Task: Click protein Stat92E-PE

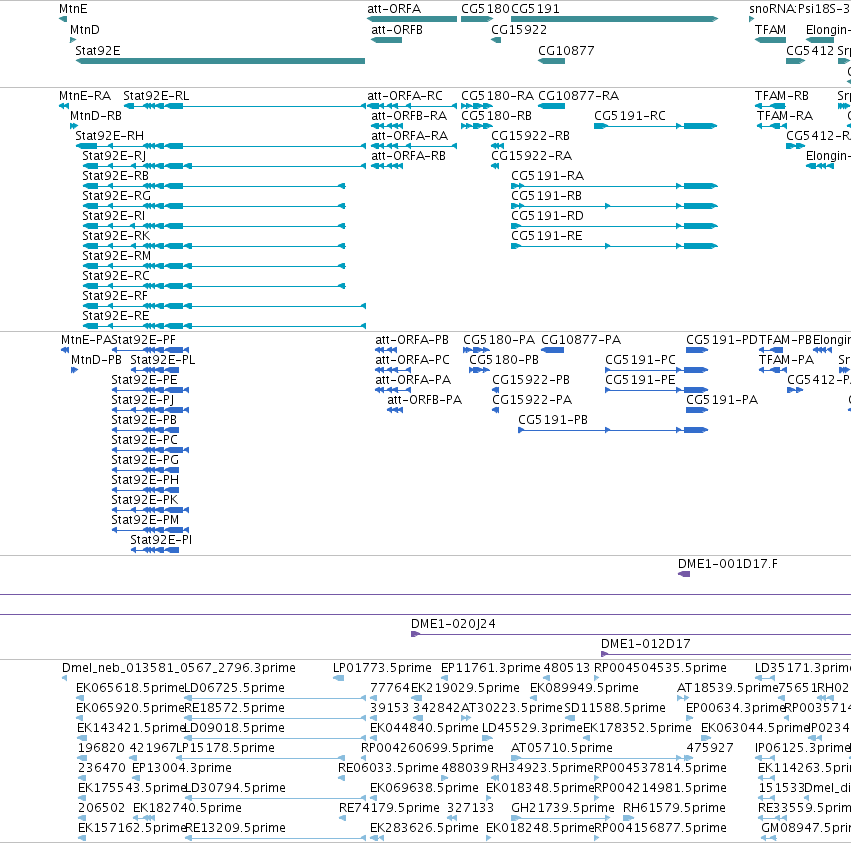Action: (x=150, y=390)
